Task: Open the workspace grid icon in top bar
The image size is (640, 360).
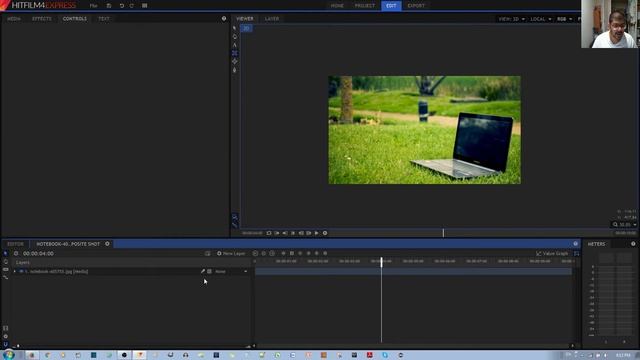Action: pyautogui.click(x=144, y=6)
